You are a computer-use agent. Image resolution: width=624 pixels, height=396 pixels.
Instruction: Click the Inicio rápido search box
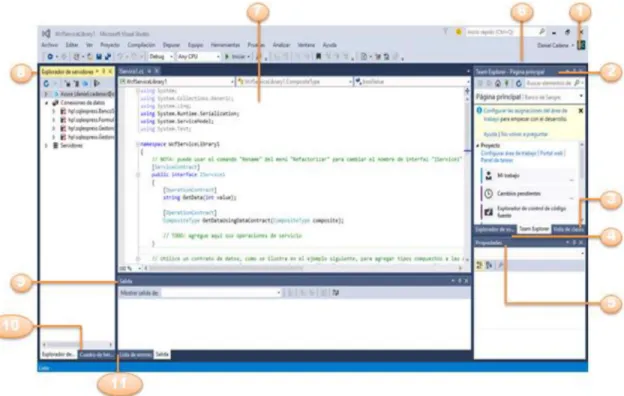[x=505, y=32]
